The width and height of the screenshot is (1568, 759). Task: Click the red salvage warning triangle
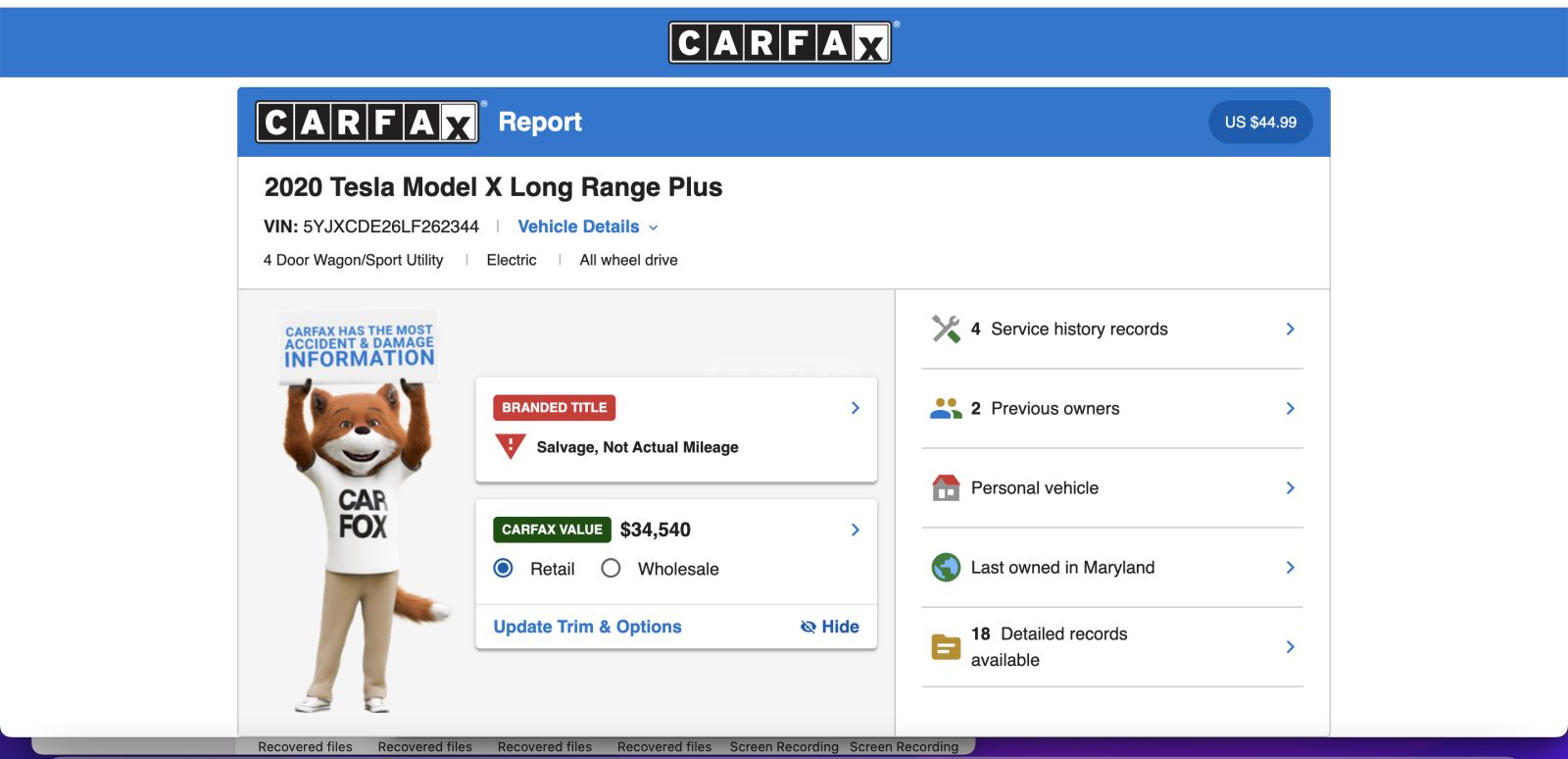coord(510,446)
